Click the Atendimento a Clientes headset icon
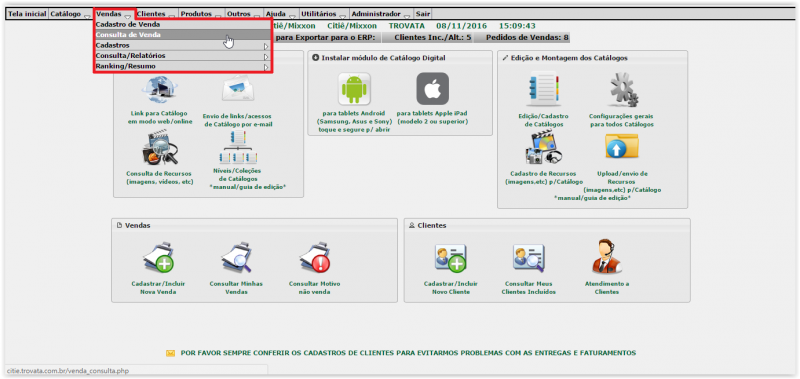 click(x=607, y=257)
